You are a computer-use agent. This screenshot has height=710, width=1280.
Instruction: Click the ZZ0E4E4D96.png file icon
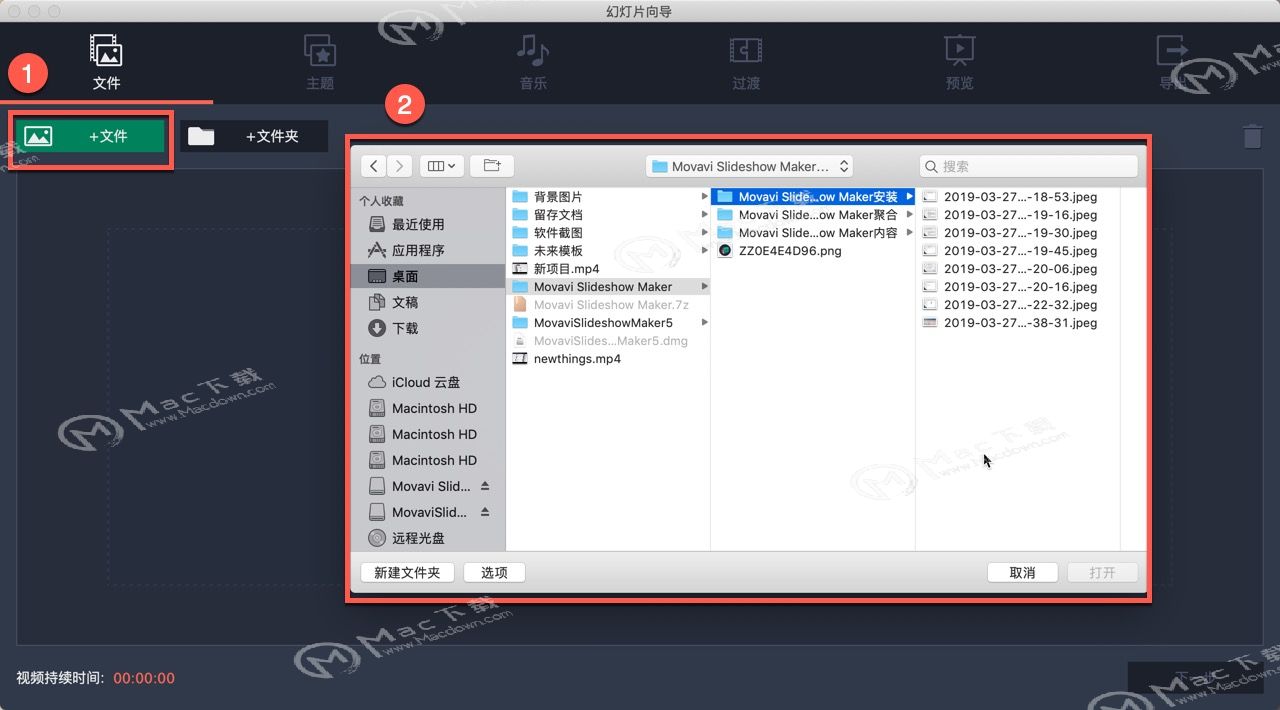coord(725,251)
